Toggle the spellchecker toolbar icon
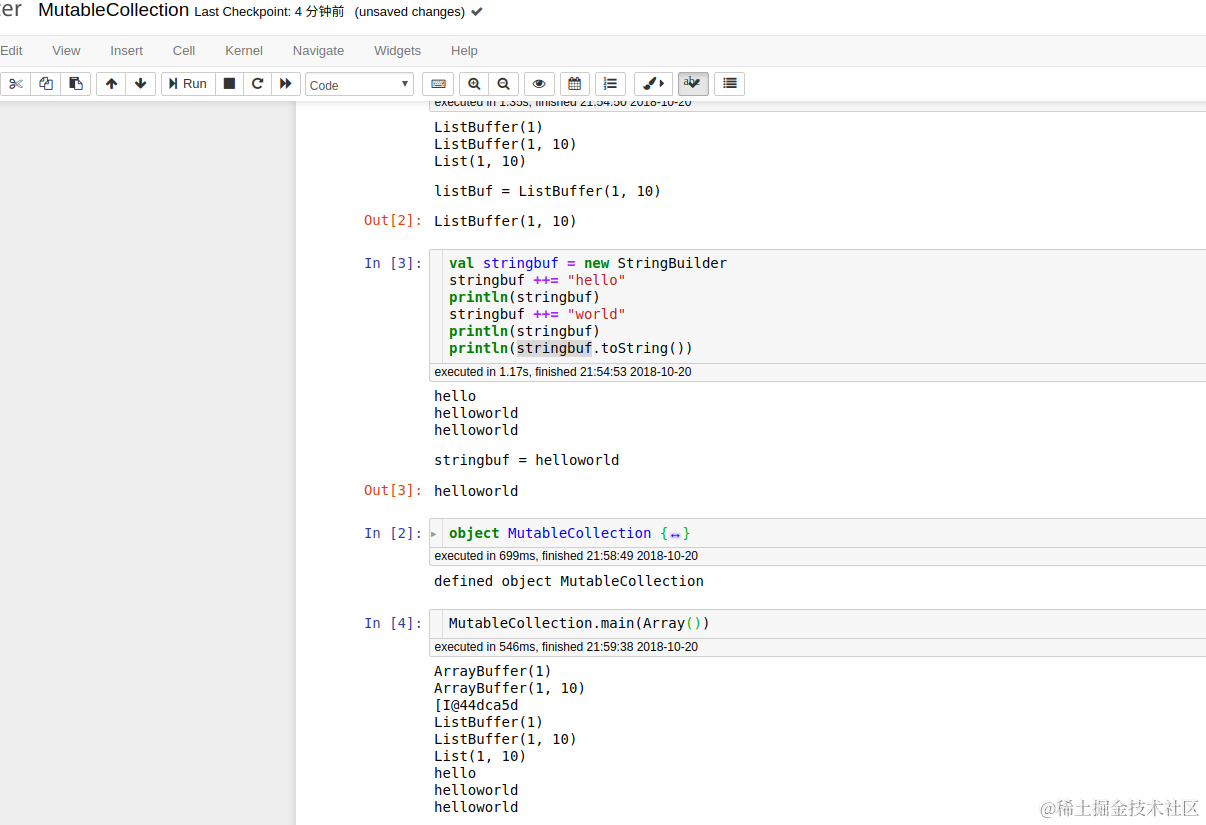This screenshot has width=1206, height=825. (x=693, y=83)
